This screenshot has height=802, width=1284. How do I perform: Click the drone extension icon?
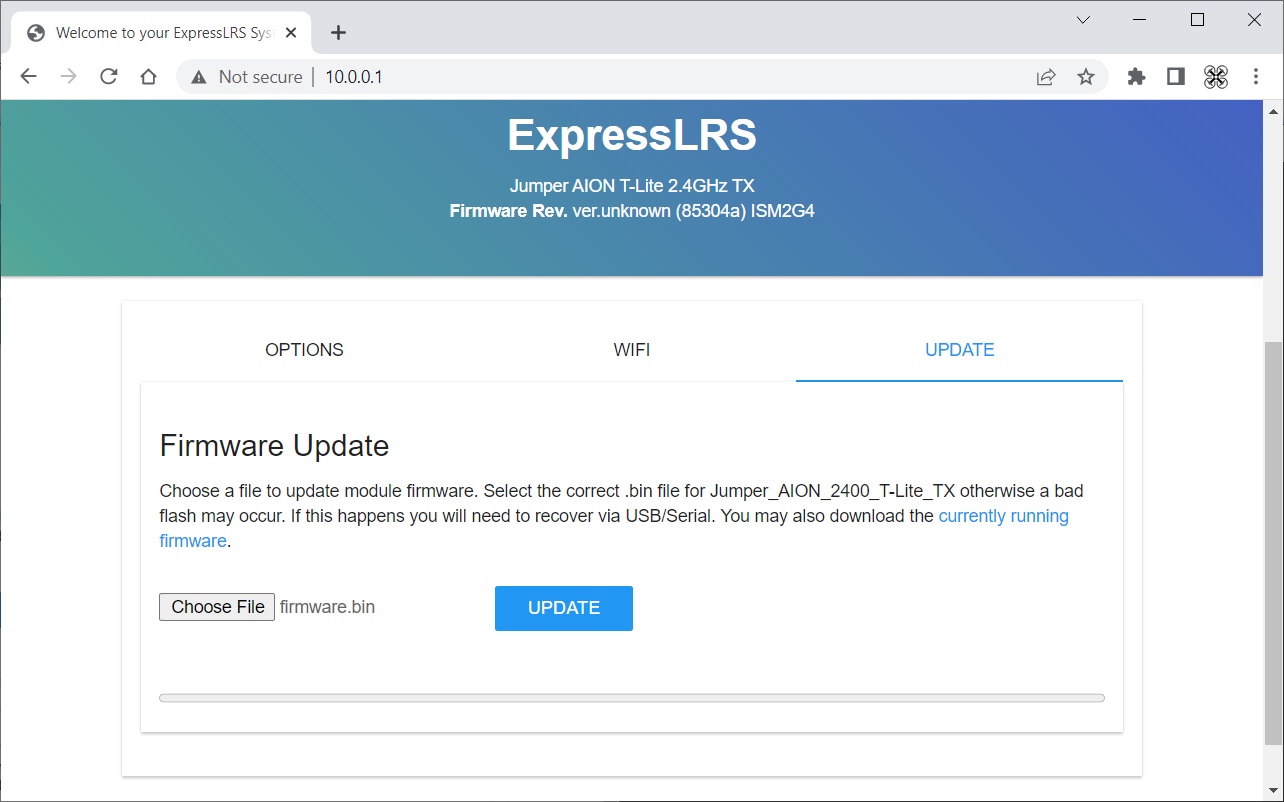click(x=1215, y=77)
